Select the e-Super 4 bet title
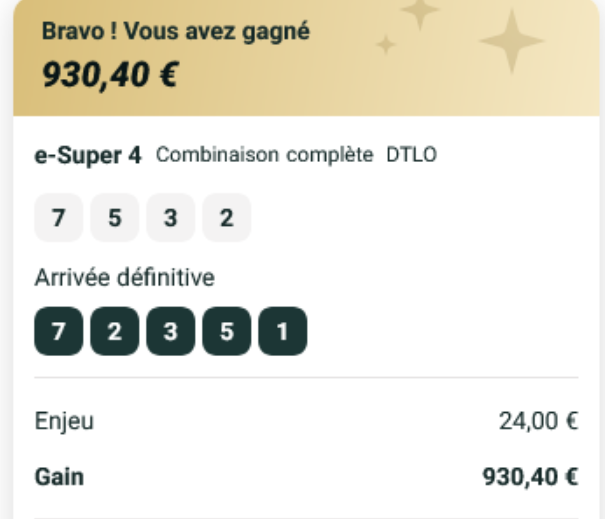Screen dimensions: 605x519 coord(88,155)
